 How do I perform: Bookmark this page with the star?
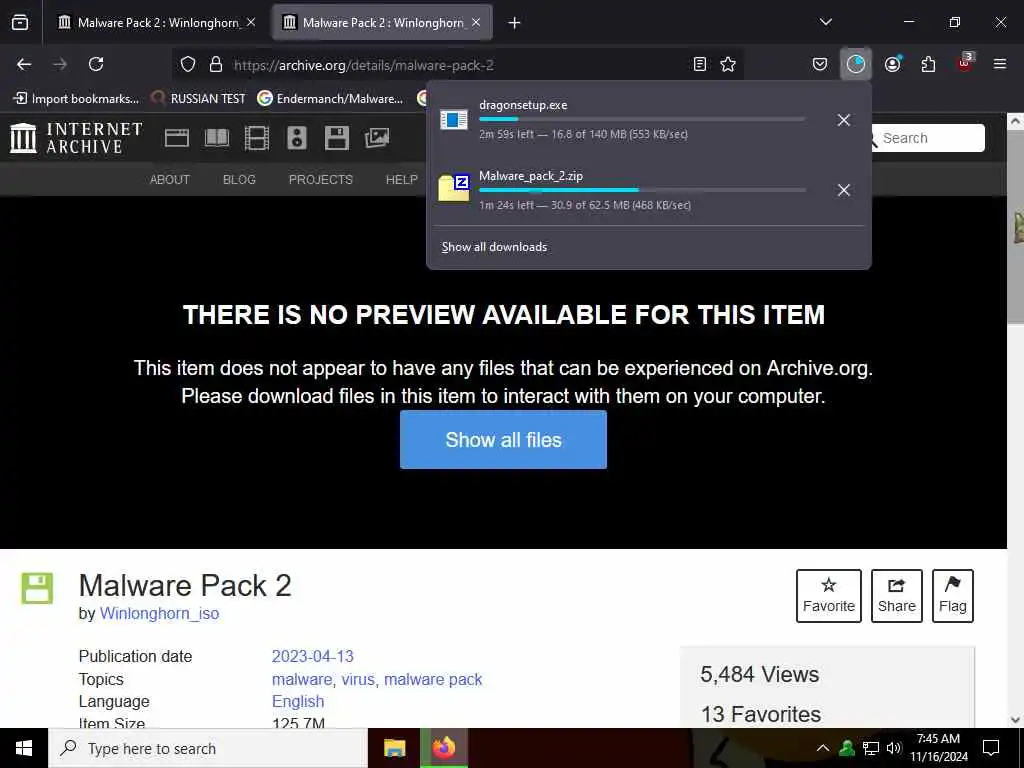coord(728,64)
